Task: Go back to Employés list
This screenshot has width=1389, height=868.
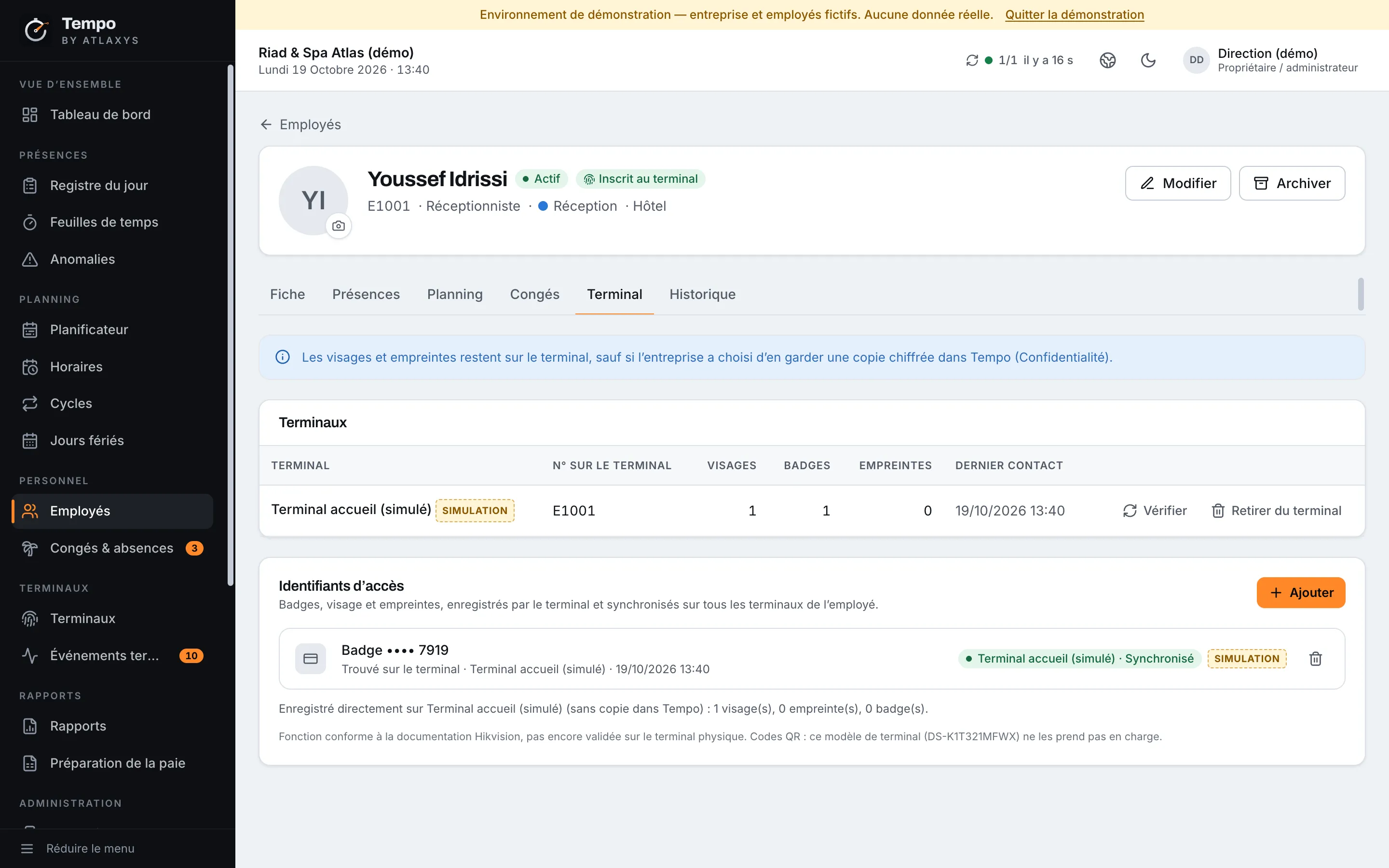Action: pos(300,124)
